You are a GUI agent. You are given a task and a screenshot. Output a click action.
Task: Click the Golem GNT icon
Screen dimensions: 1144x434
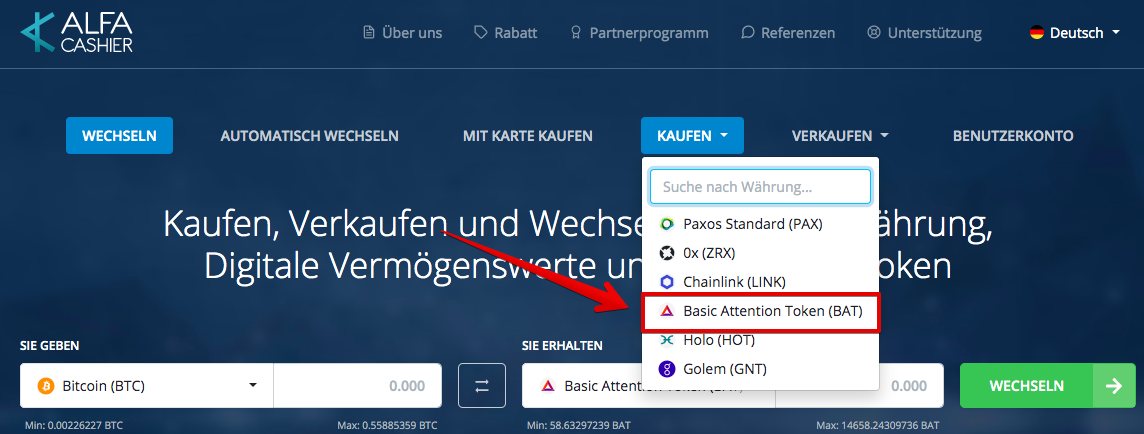pyautogui.click(x=666, y=369)
